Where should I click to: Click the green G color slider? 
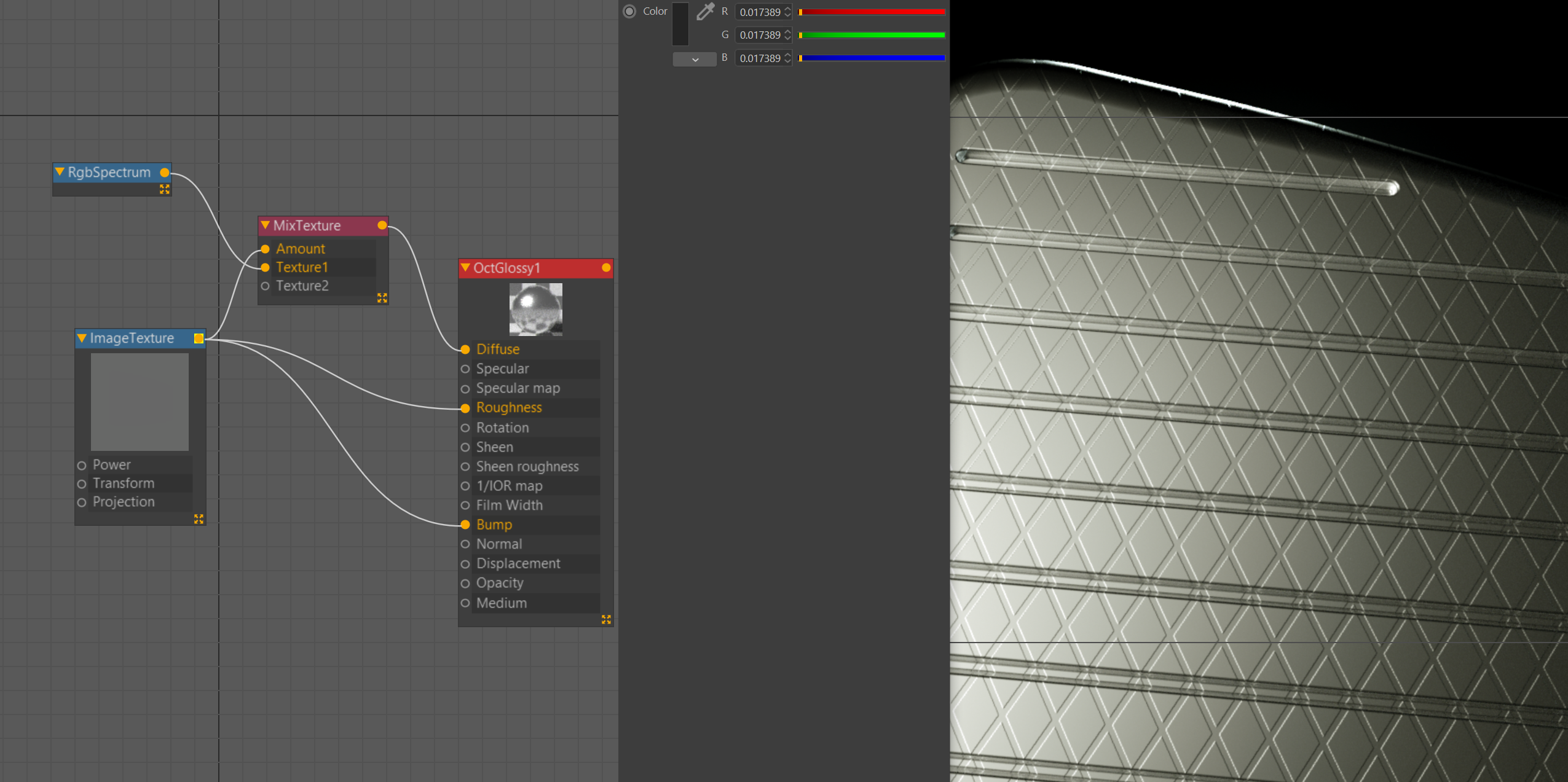click(872, 35)
